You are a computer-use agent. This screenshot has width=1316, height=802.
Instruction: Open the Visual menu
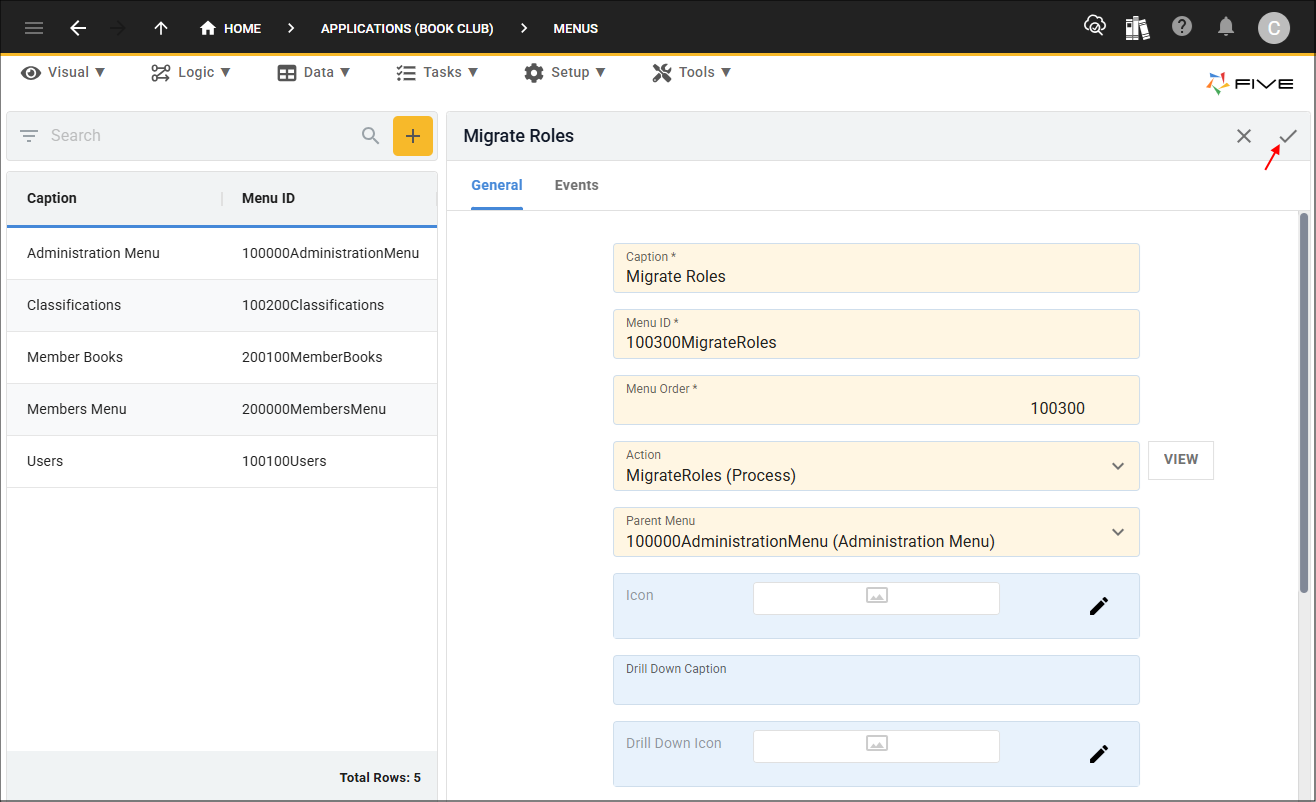pos(64,72)
